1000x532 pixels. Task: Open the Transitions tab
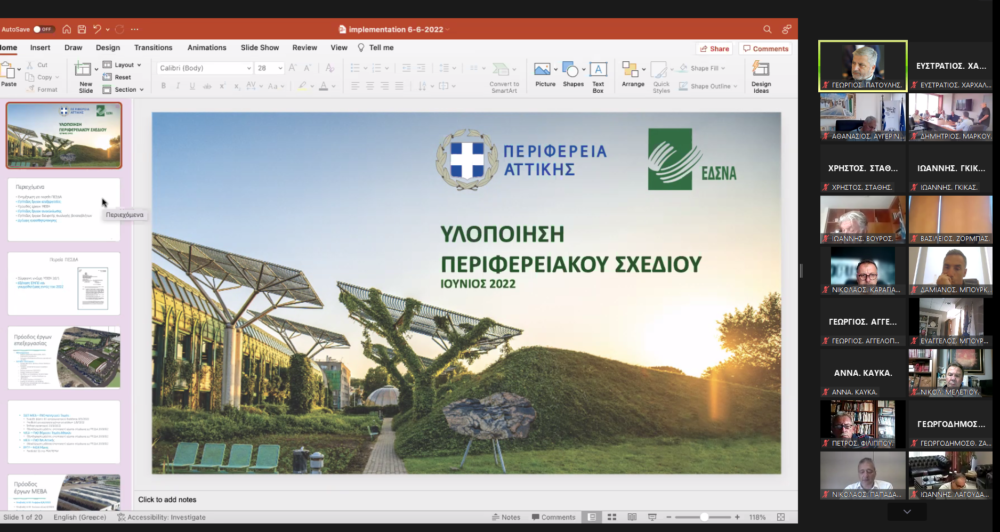[153, 48]
